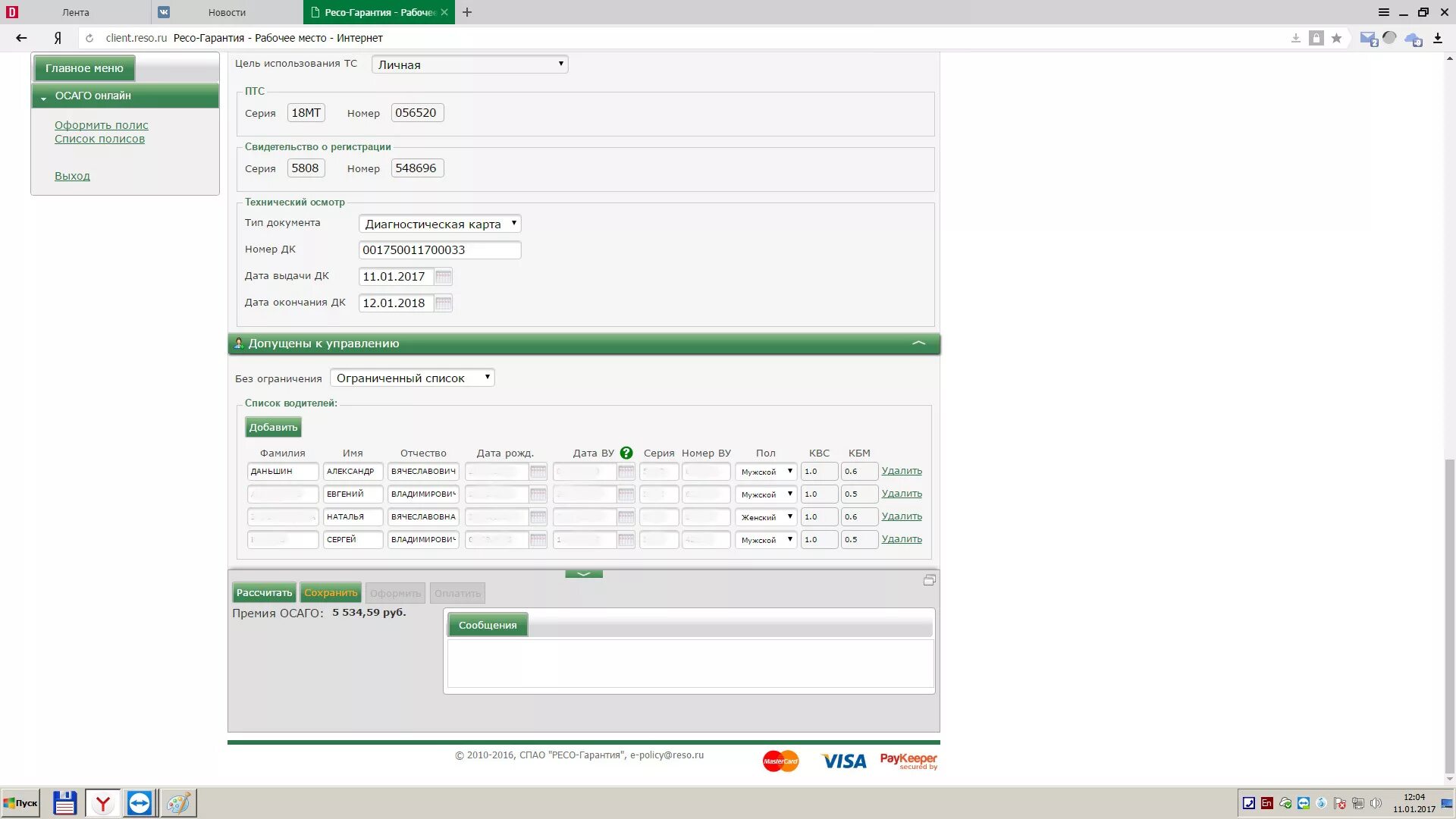Click registration certificate number field 548696
This screenshot has width=1456, height=819.
417,168
